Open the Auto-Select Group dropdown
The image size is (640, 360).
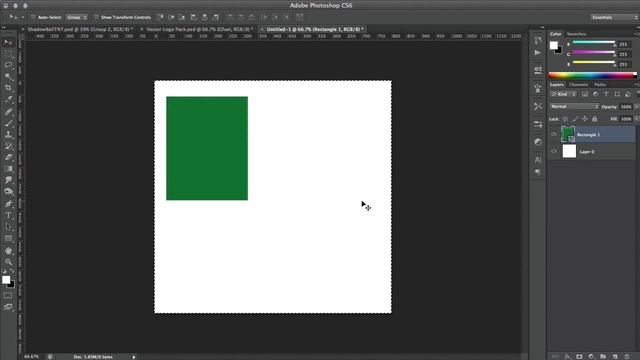click(x=77, y=17)
